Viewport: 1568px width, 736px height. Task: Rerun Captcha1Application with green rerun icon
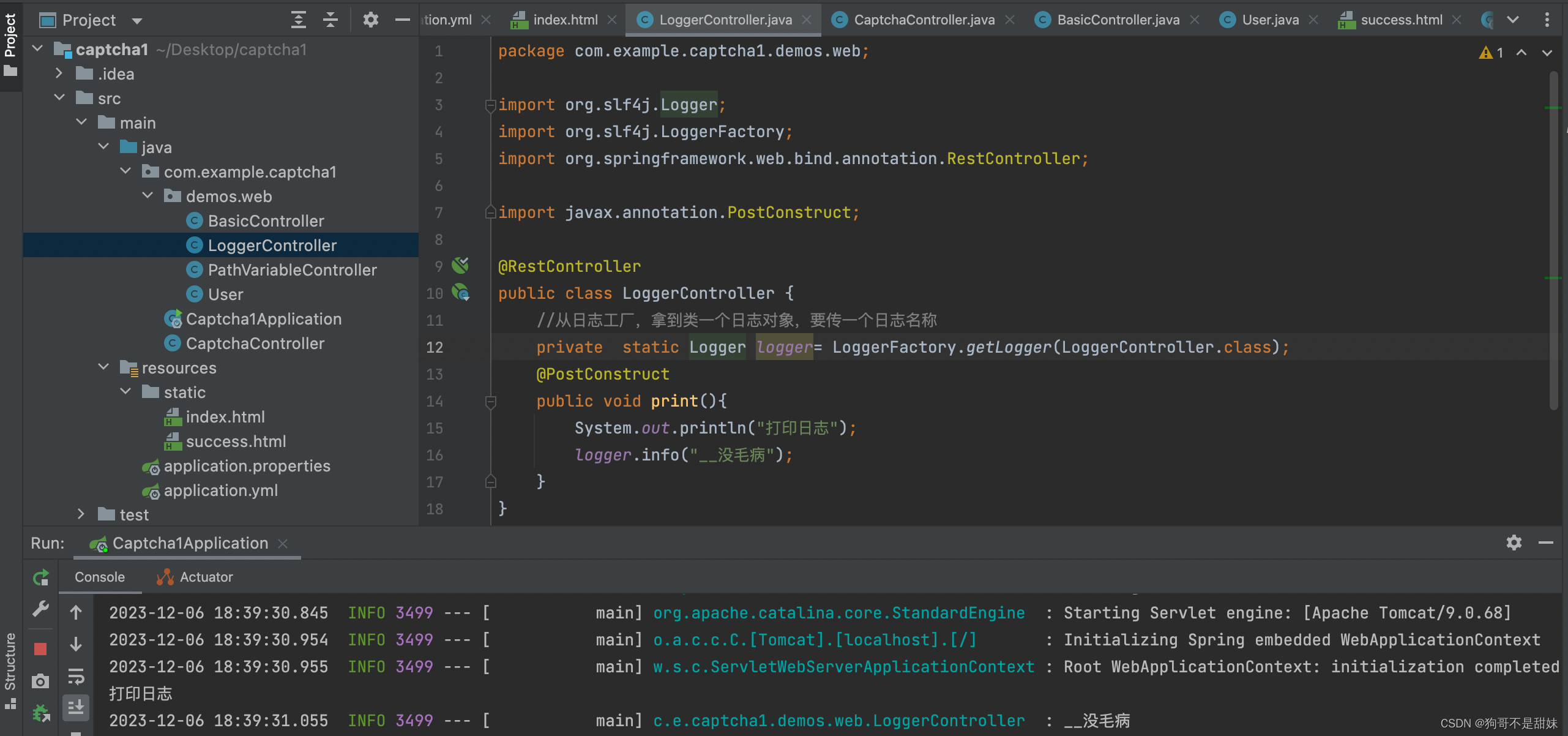click(41, 577)
